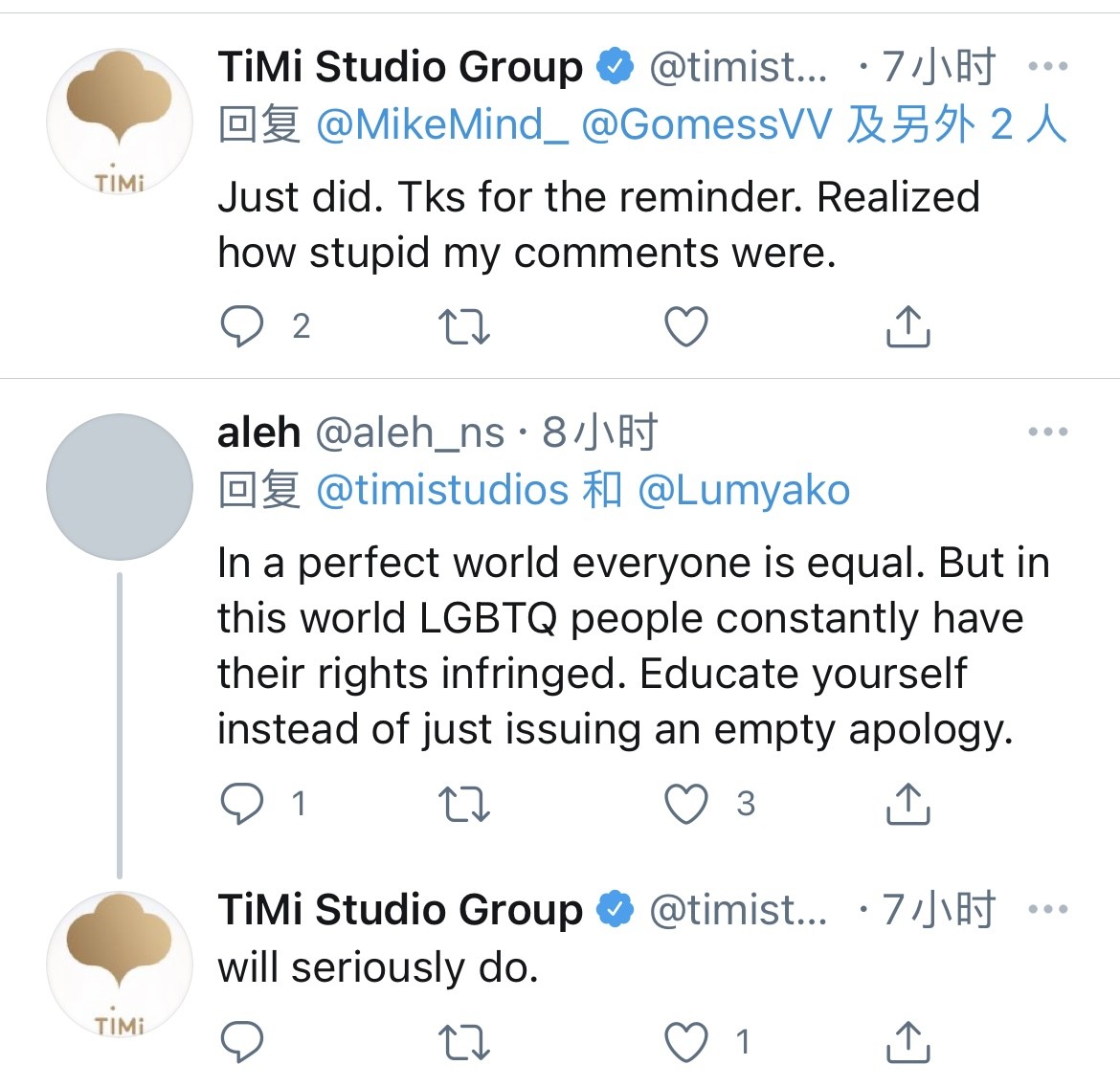Open the @MikeMind_ mention link
1120x1087 pixels.
(x=441, y=125)
